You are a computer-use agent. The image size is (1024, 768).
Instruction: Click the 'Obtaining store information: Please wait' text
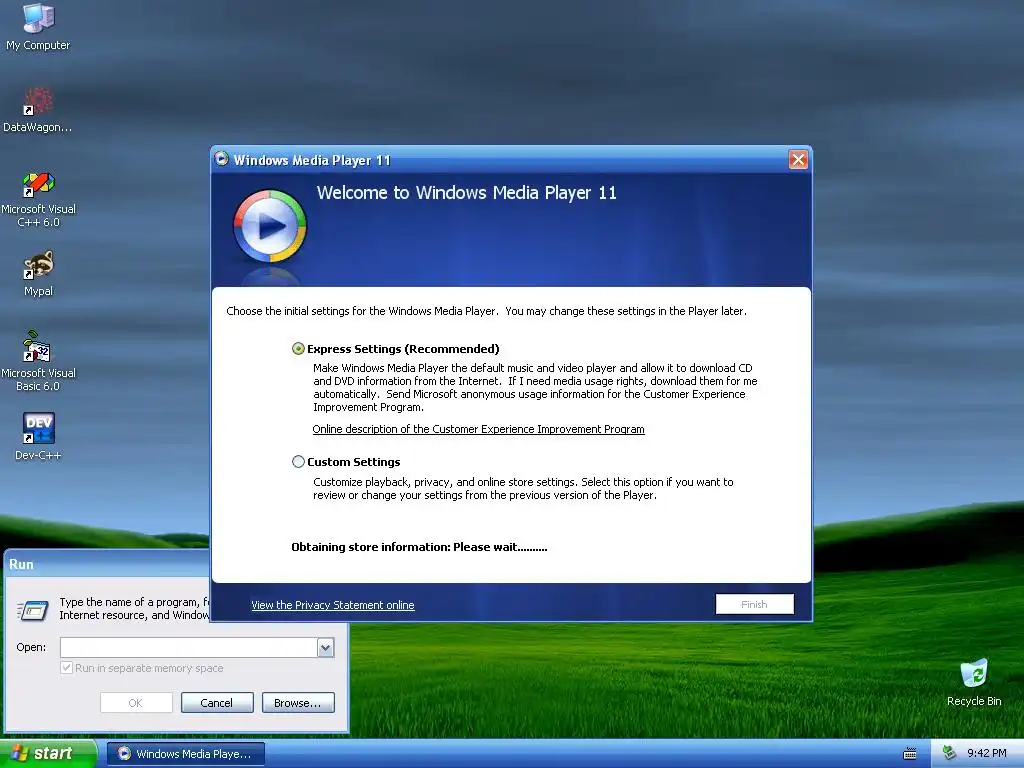(x=419, y=547)
